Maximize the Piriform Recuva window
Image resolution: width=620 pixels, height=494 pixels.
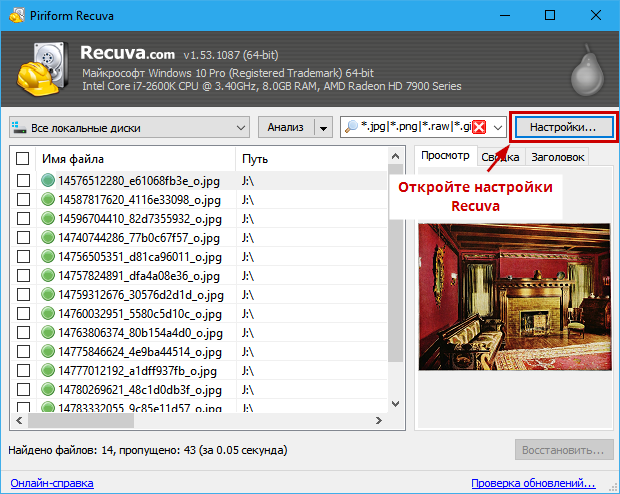tap(550, 15)
